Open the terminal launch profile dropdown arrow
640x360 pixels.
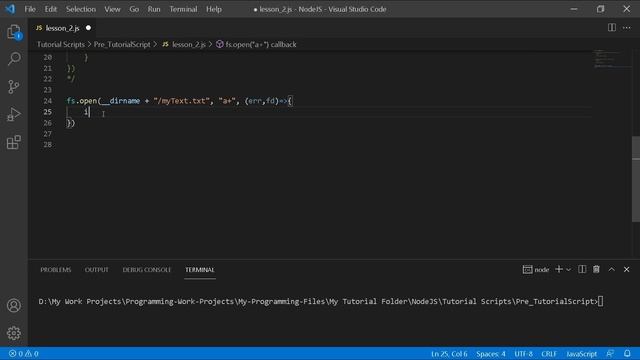point(568,269)
